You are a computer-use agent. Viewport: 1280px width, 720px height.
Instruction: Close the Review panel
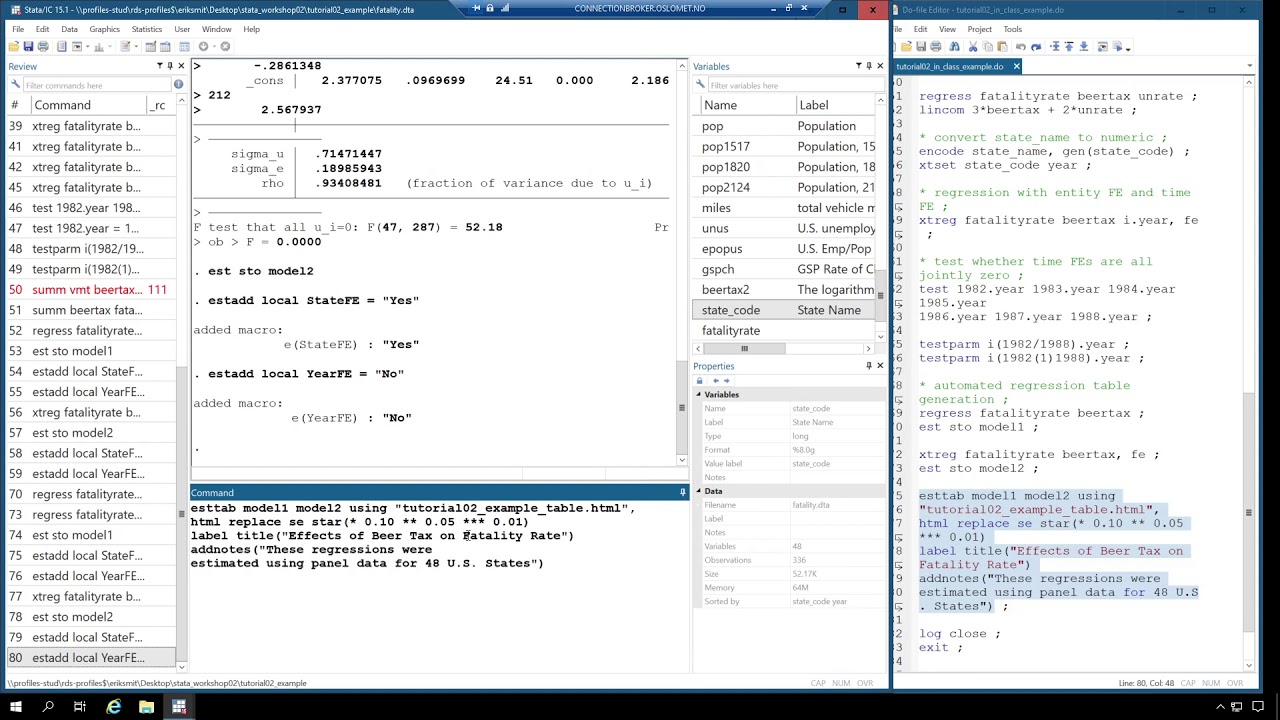[181, 66]
